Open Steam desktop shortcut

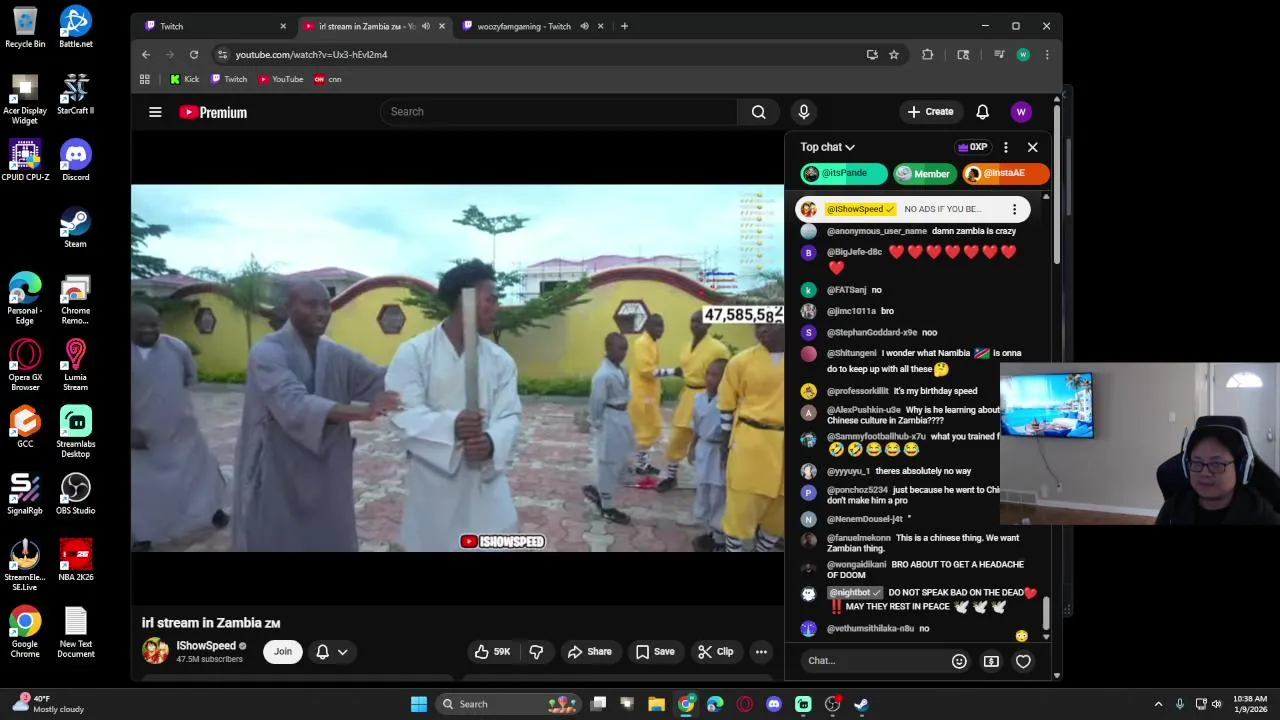point(76,228)
